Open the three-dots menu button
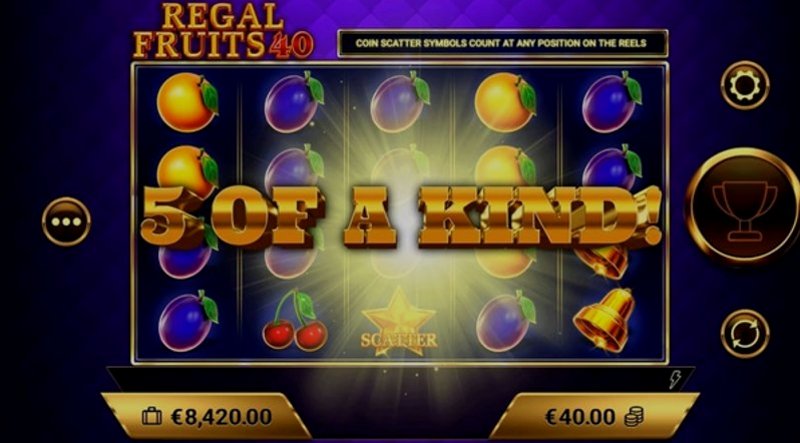The height and width of the screenshot is (443, 800). coord(66,222)
